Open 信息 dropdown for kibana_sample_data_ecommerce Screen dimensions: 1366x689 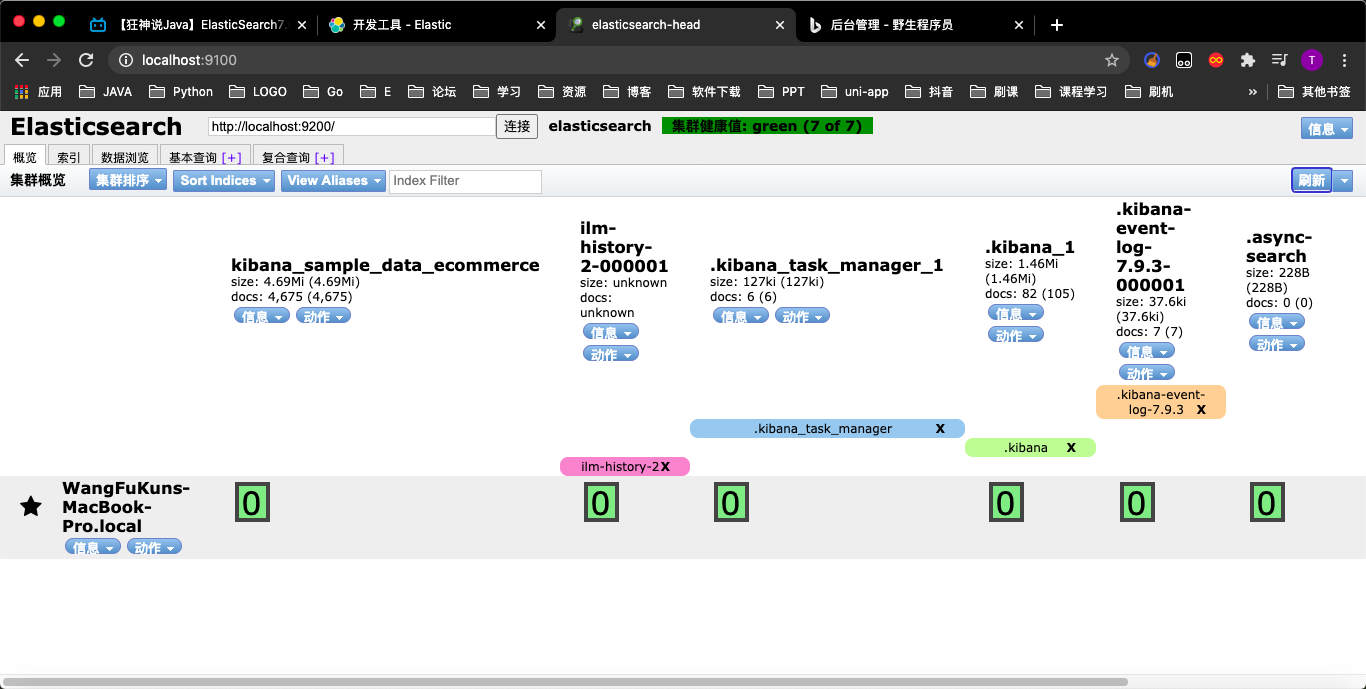262,316
